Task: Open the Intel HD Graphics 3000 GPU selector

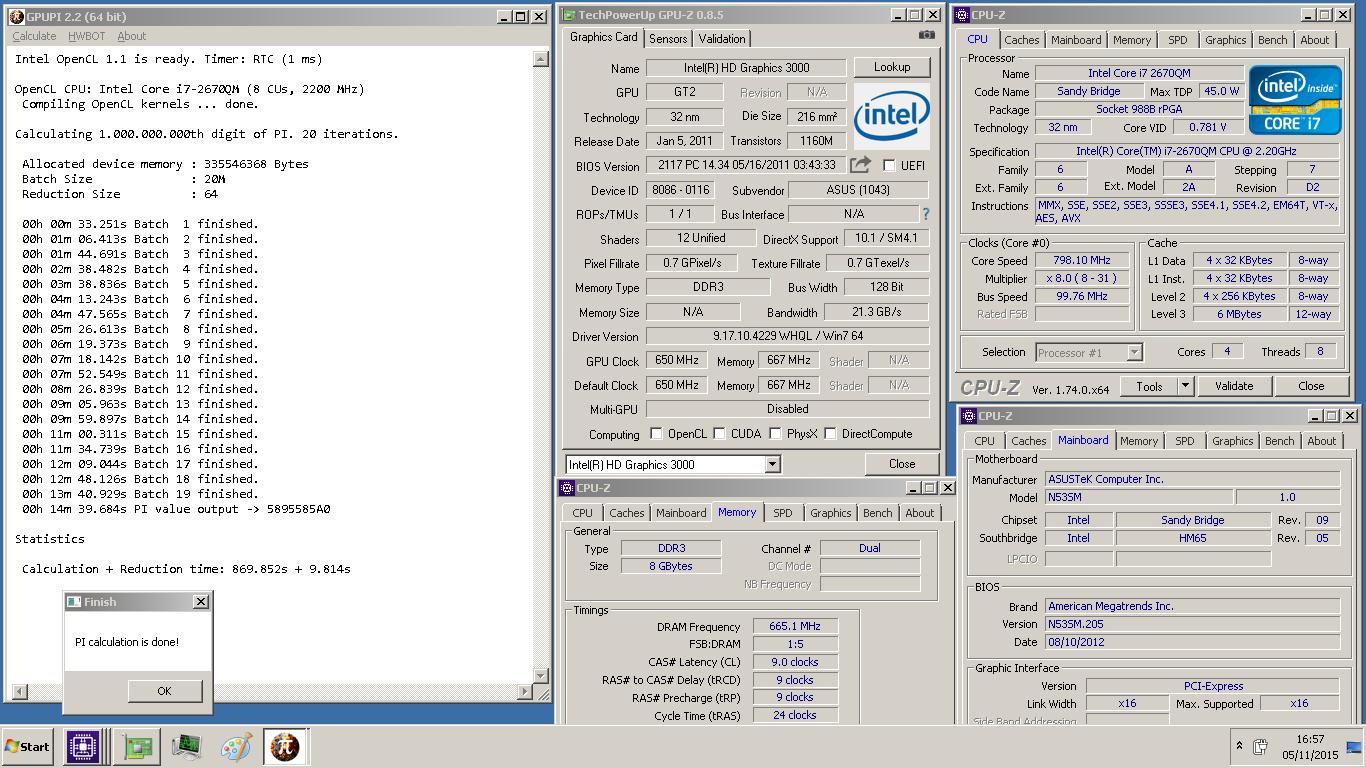Action: [x=673, y=464]
